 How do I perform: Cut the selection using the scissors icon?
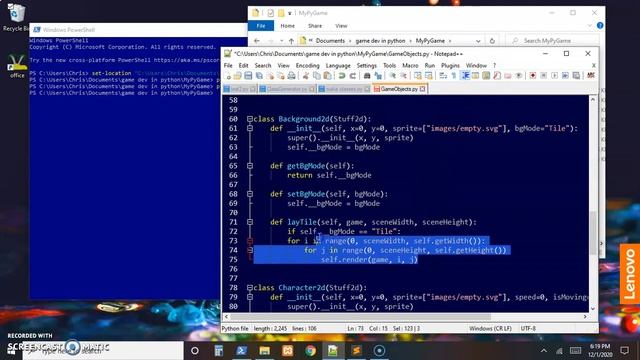306,76
